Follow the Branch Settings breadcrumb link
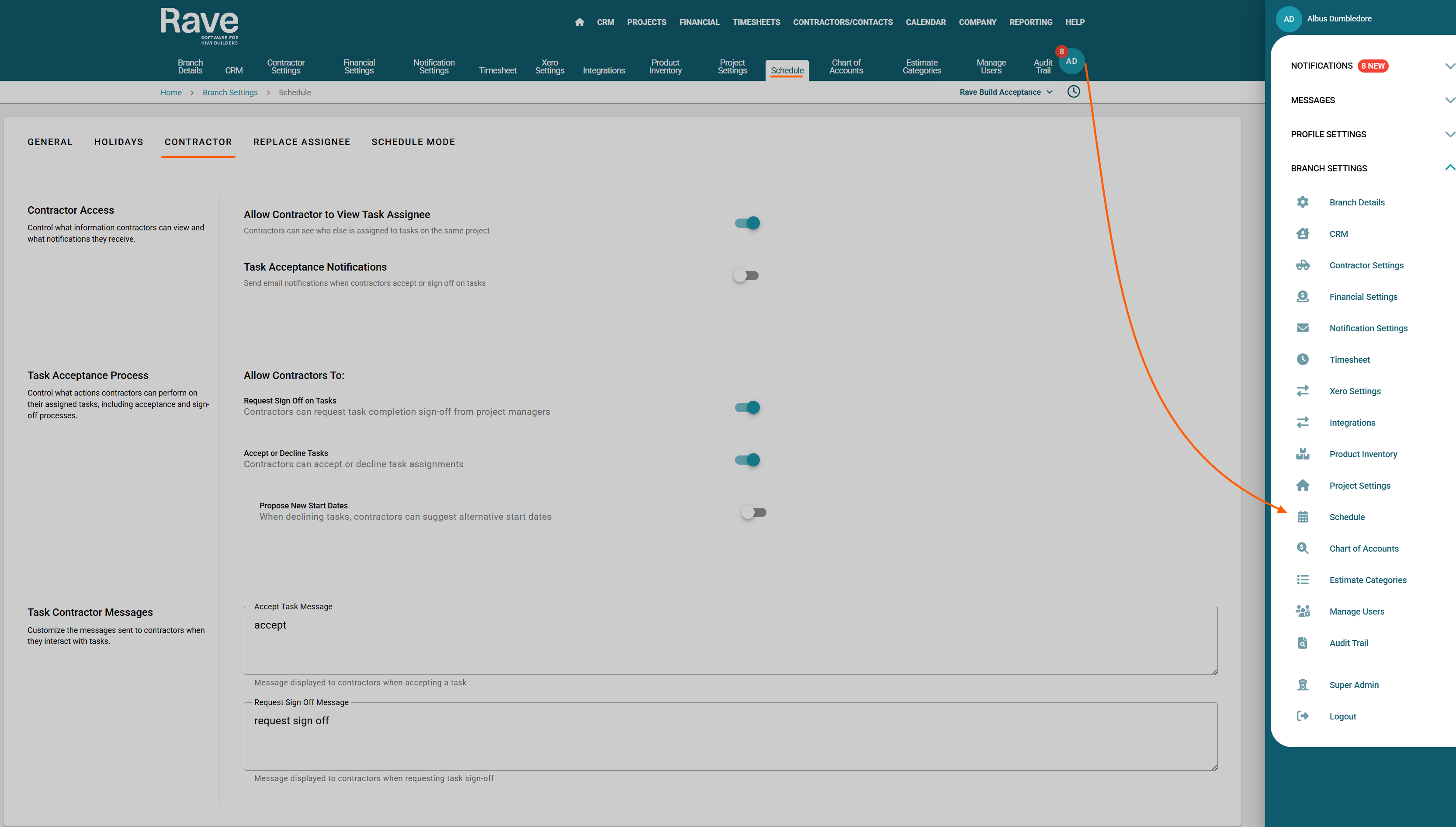This screenshot has width=1456, height=827. 230,93
